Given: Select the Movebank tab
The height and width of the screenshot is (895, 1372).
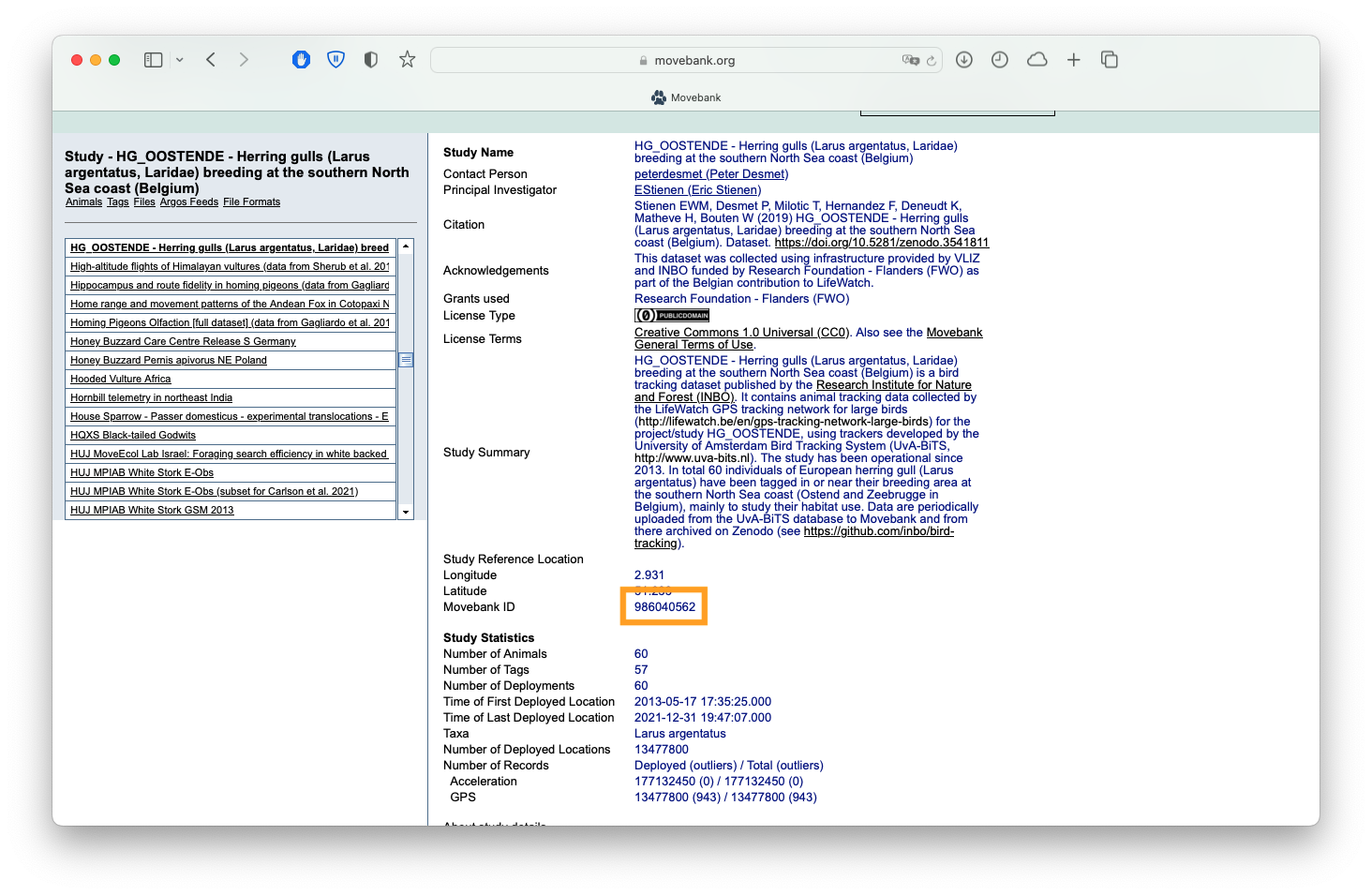Looking at the screenshot, I should click(686, 97).
